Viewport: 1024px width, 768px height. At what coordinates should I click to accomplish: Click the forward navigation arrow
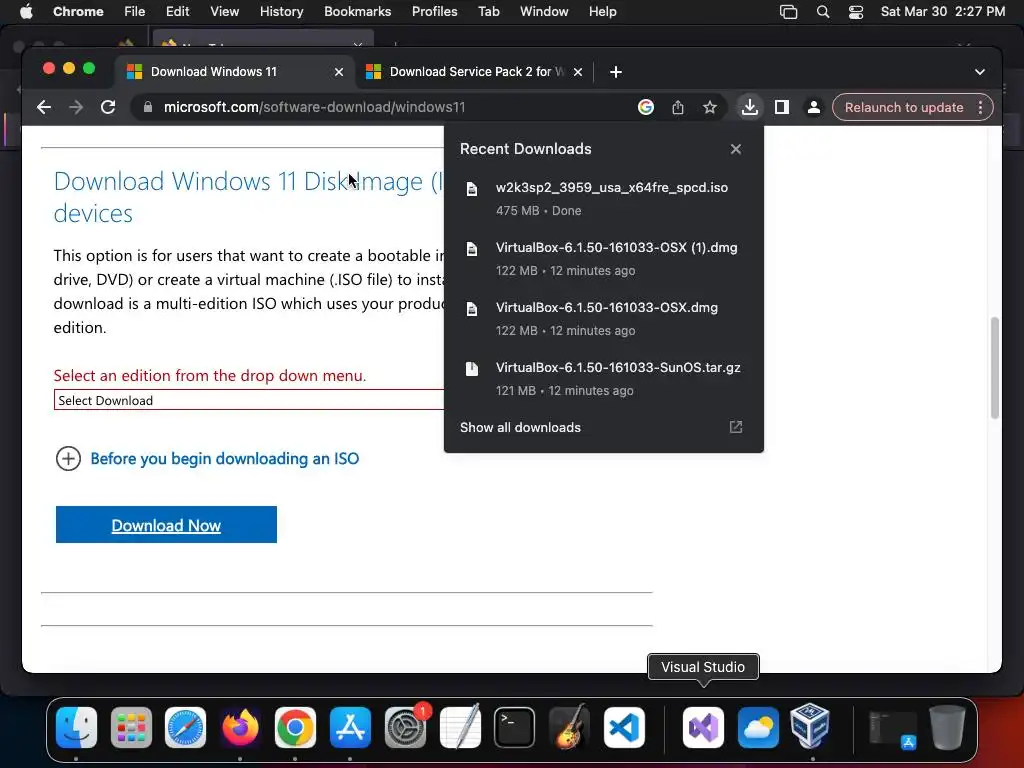[76, 107]
